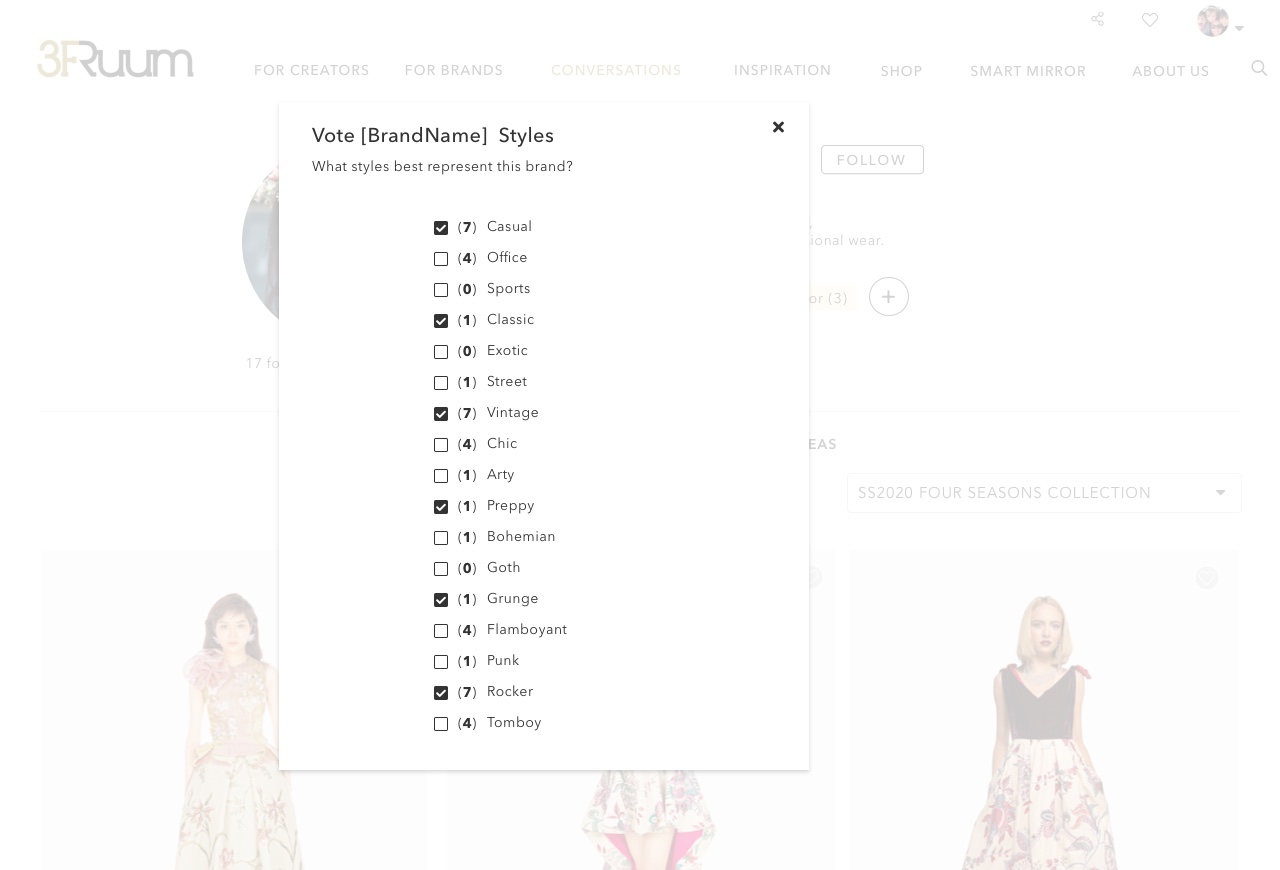Screen dimensions: 1280x870
Task: Open the Smart Mirror menu item
Action: tap(1028, 71)
